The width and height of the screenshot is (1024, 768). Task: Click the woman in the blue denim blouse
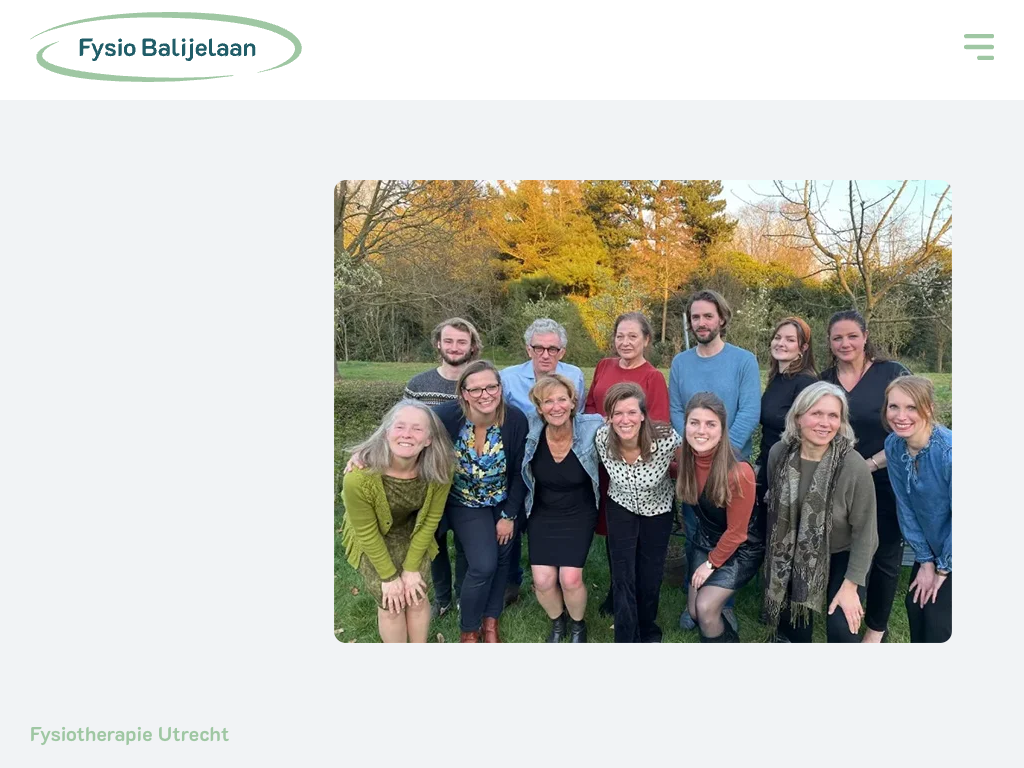click(918, 503)
